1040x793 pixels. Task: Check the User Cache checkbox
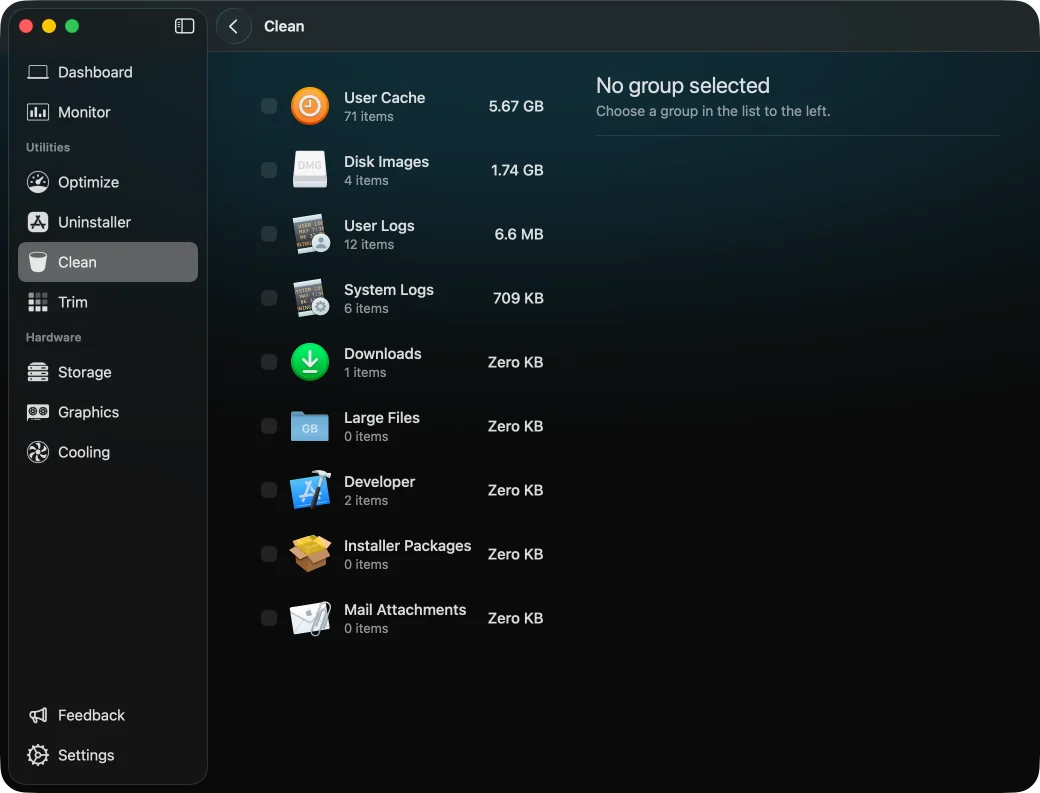coord(269,106)
